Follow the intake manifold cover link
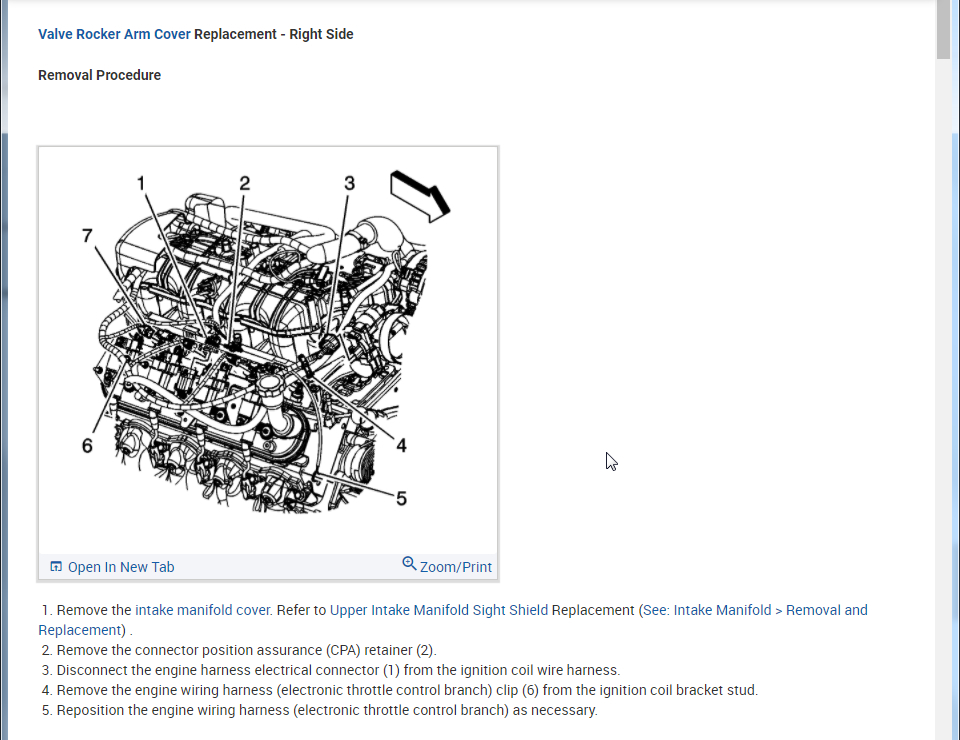 203,610
